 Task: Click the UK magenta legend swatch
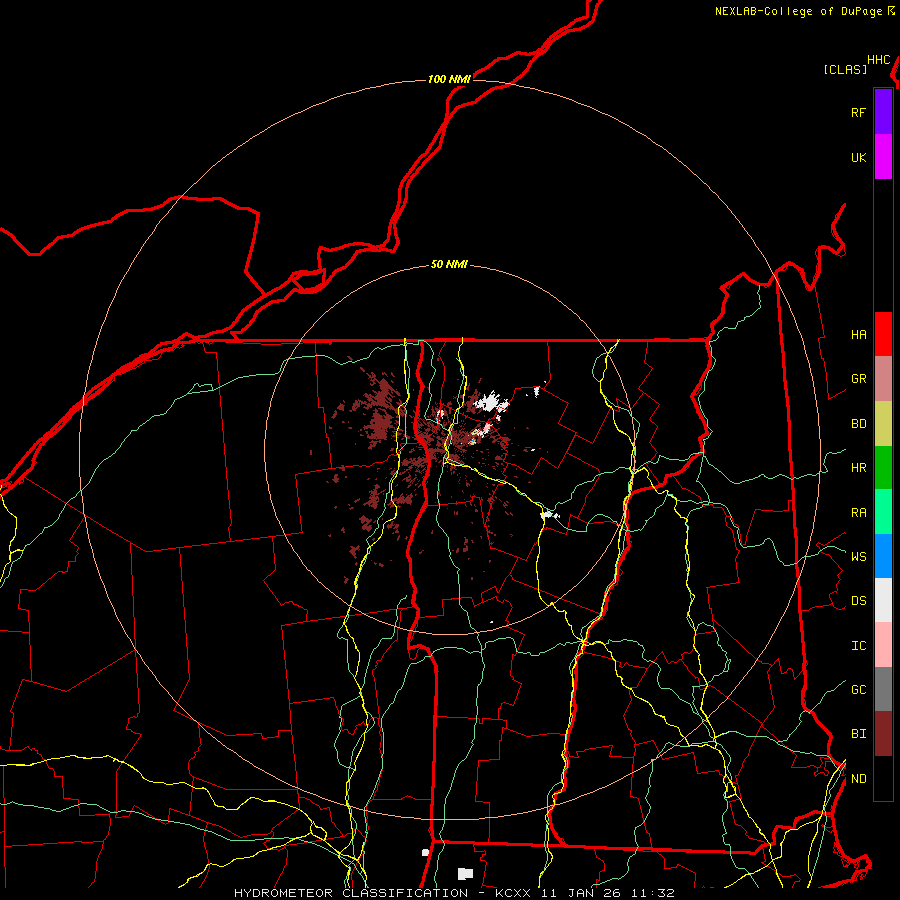click(x=883, y=157)
